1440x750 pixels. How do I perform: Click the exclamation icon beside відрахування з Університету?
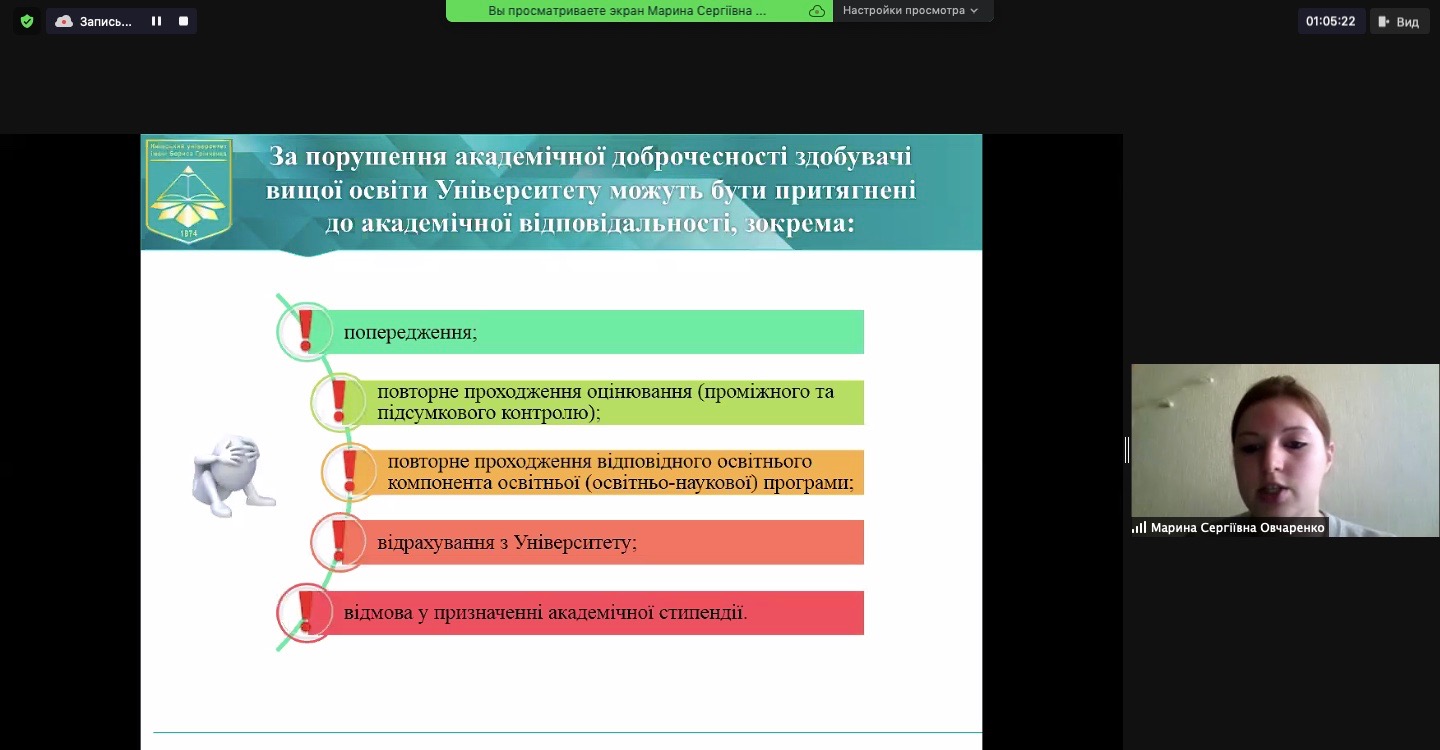click(x=339, y=542)
